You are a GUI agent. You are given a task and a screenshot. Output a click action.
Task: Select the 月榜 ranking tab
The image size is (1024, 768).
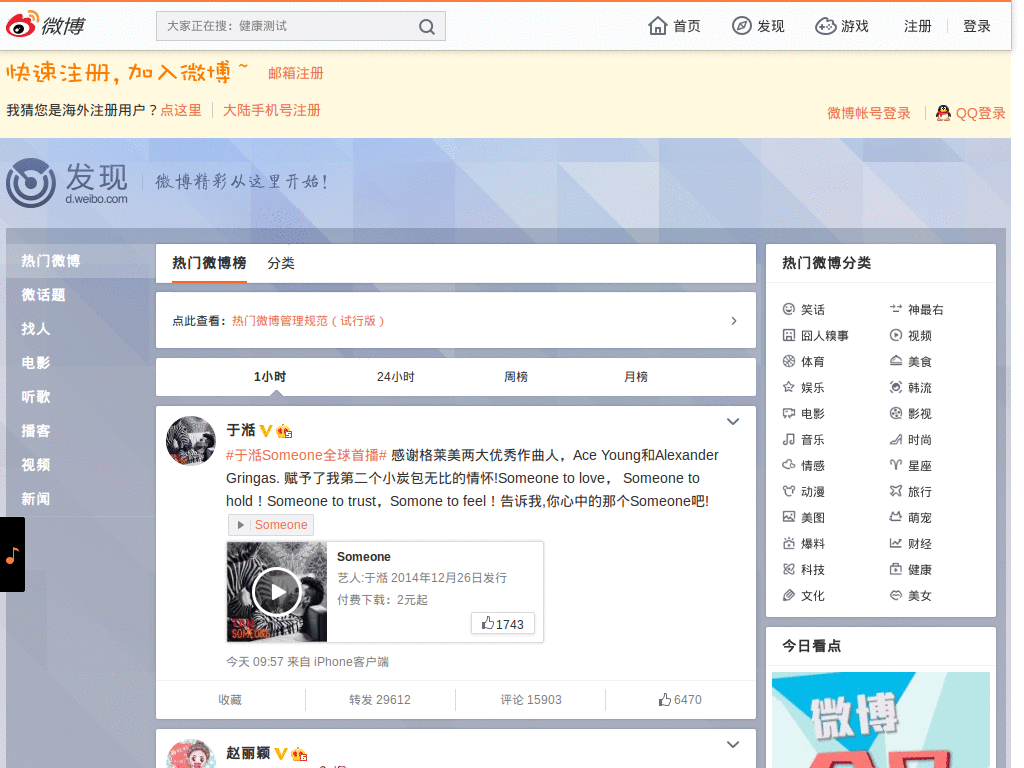coord(636,377)
